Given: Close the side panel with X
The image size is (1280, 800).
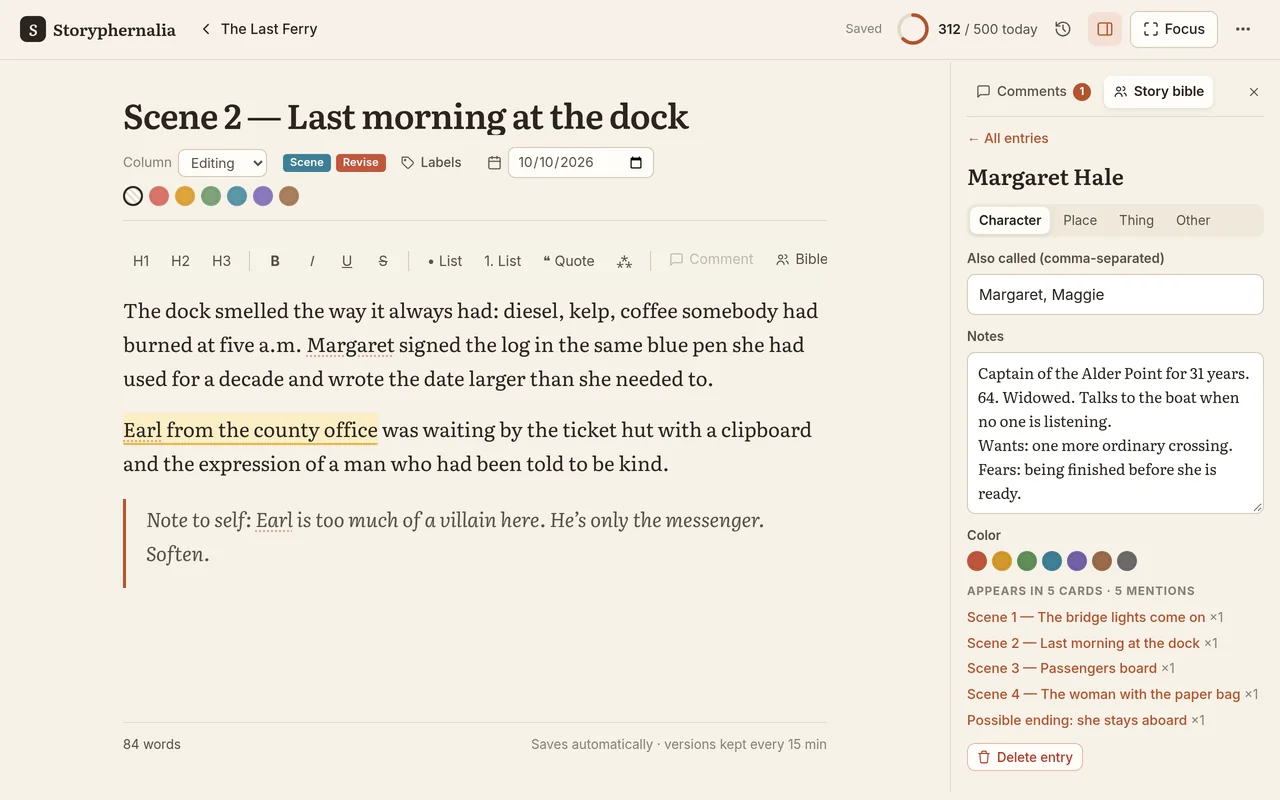Looking at the screenshot, I should (1254, 92).
